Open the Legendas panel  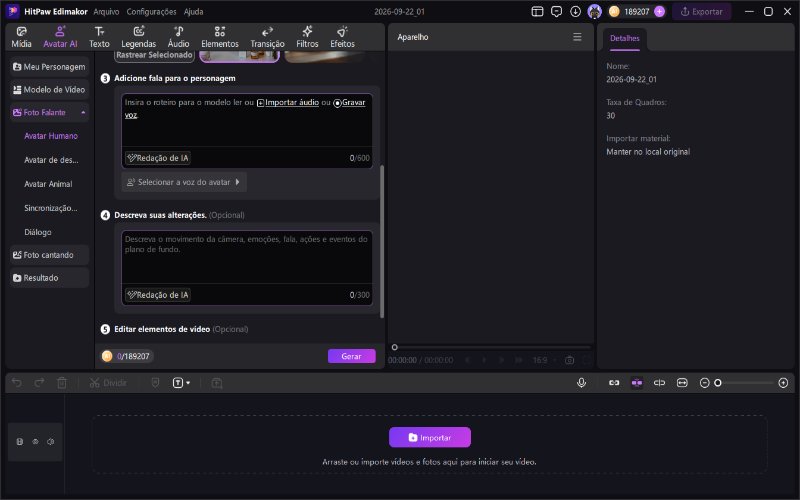pos(138,37)
